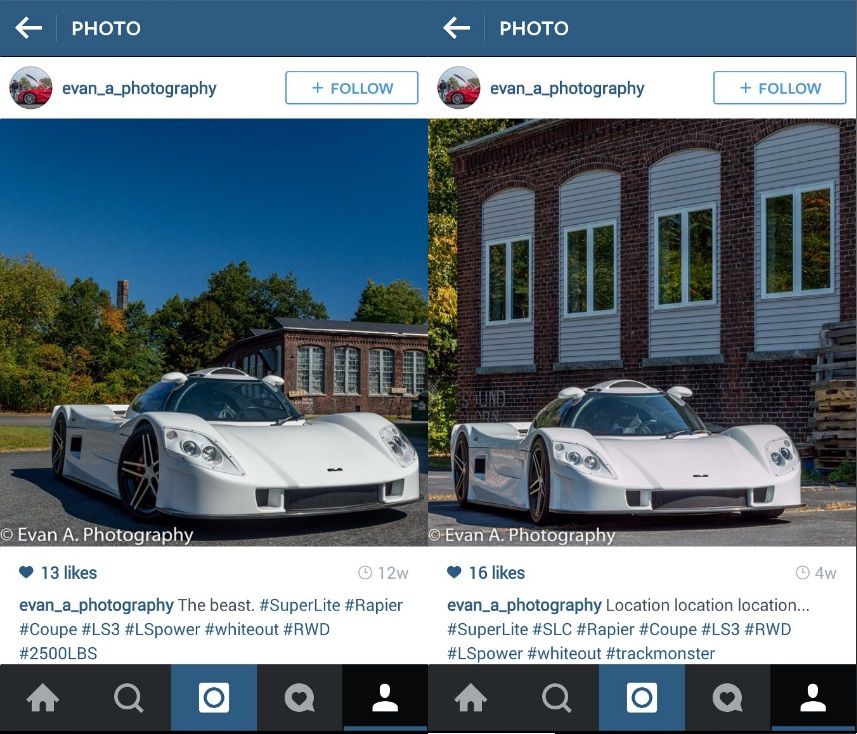This screenshot has width=857, height=734.
Task: Open Search in right bottom navigation bar
Action: [556, 697]
